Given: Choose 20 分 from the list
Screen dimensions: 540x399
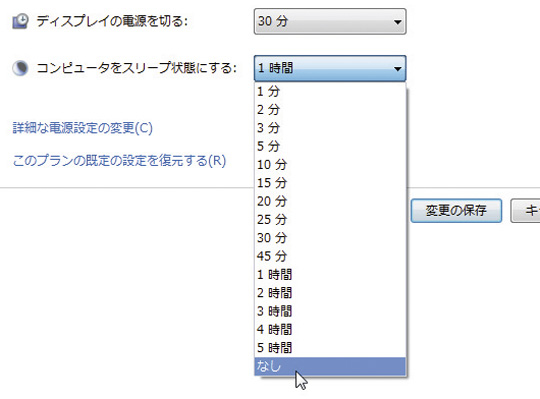Looking at the screenshot, I should point(330,201).
